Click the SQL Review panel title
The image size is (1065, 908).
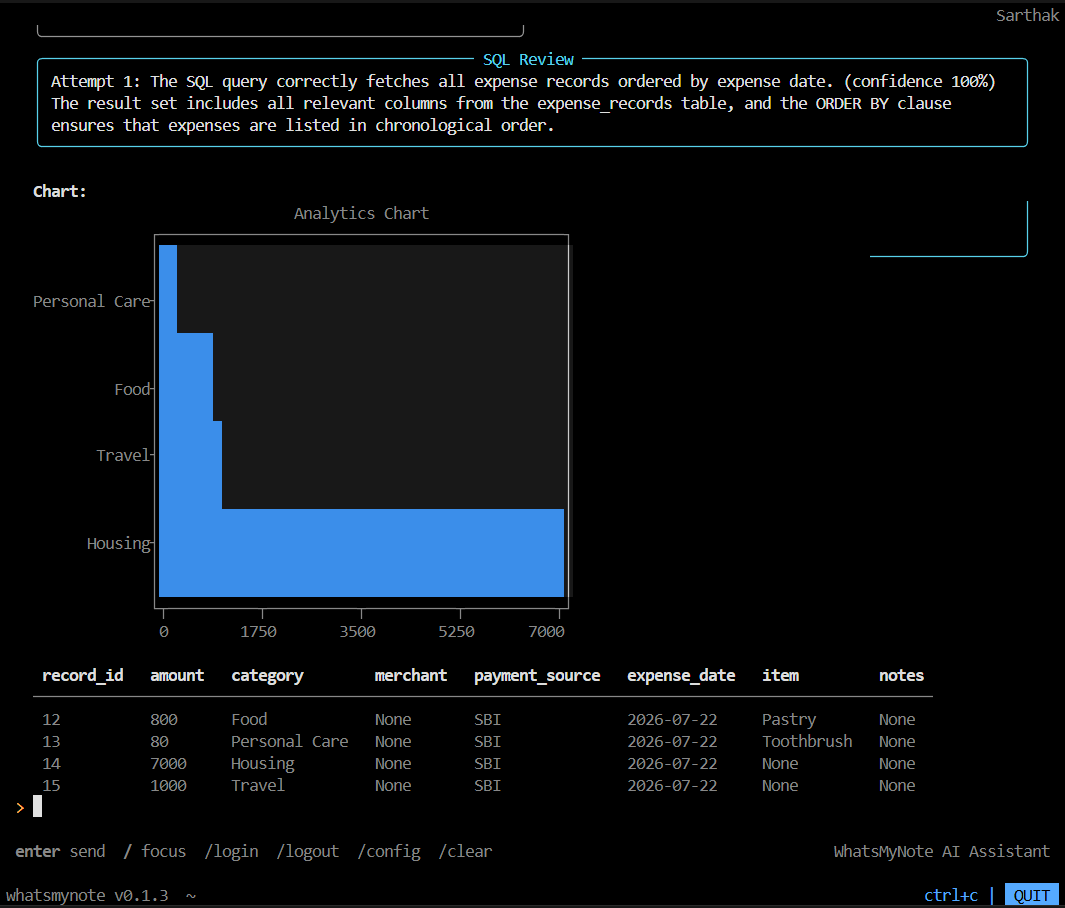[528, 60]
